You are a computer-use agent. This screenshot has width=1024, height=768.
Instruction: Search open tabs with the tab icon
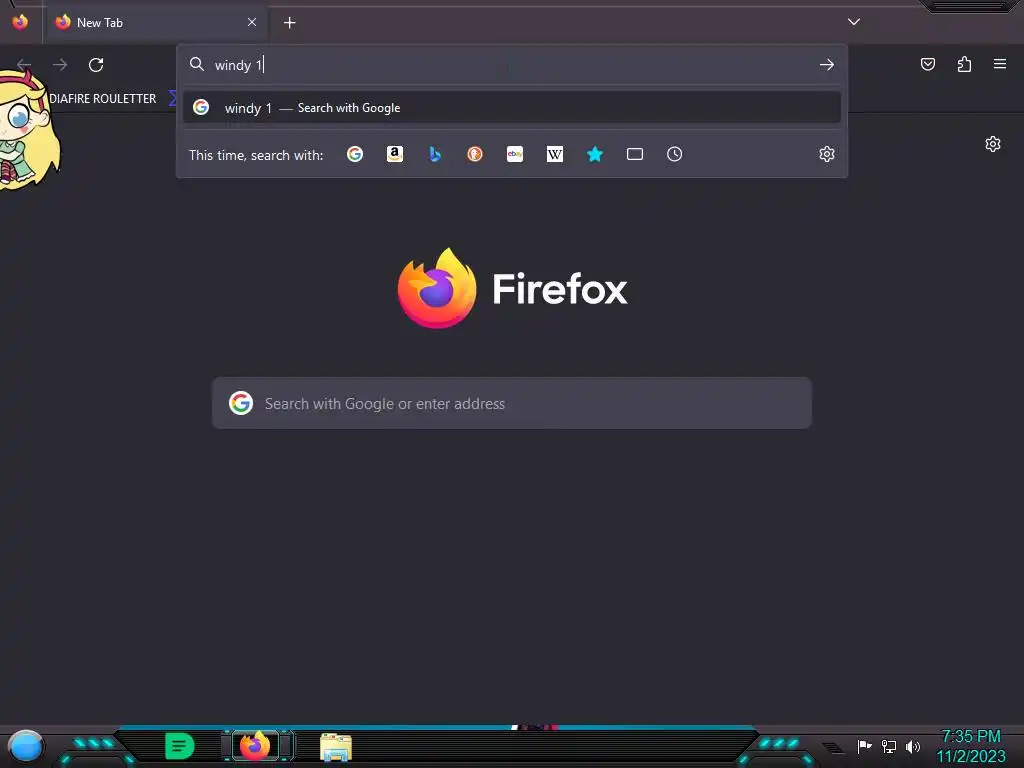635,154
